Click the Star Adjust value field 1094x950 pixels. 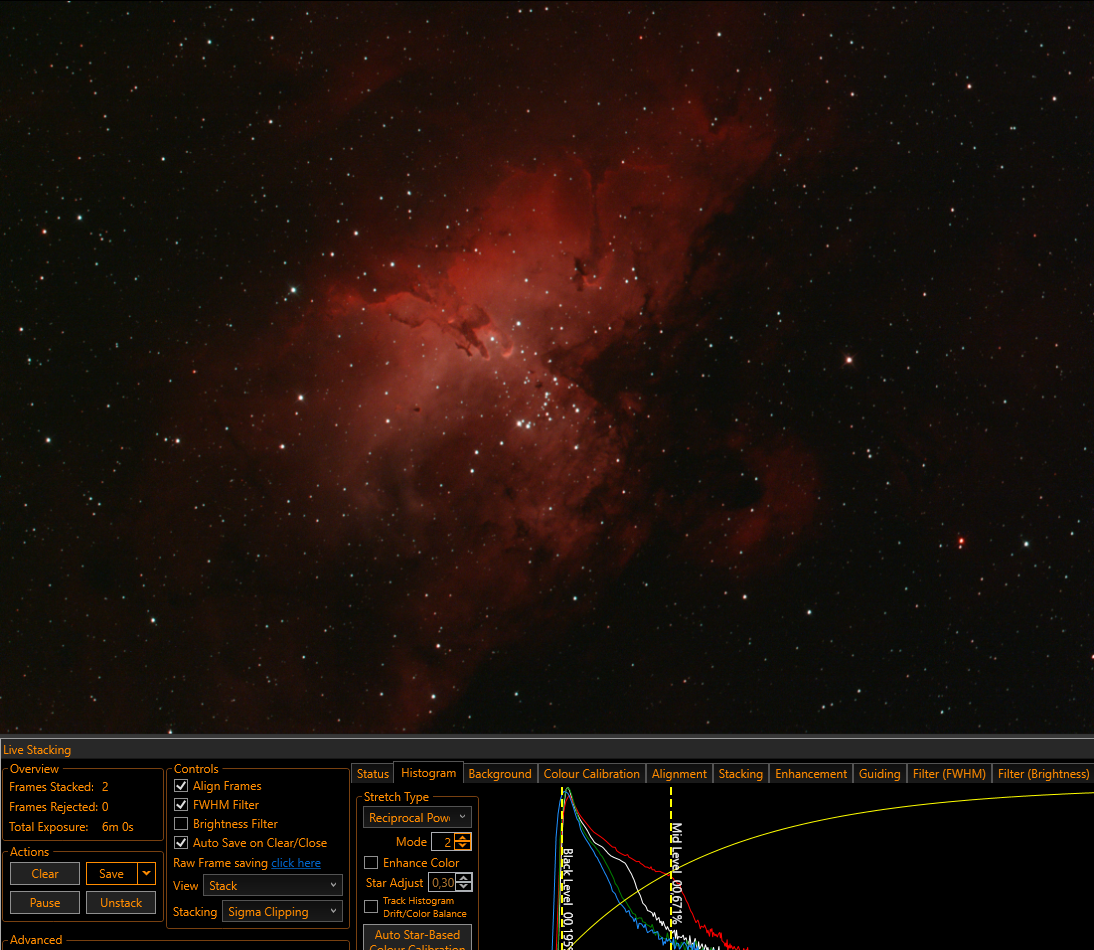coord(442,882)
